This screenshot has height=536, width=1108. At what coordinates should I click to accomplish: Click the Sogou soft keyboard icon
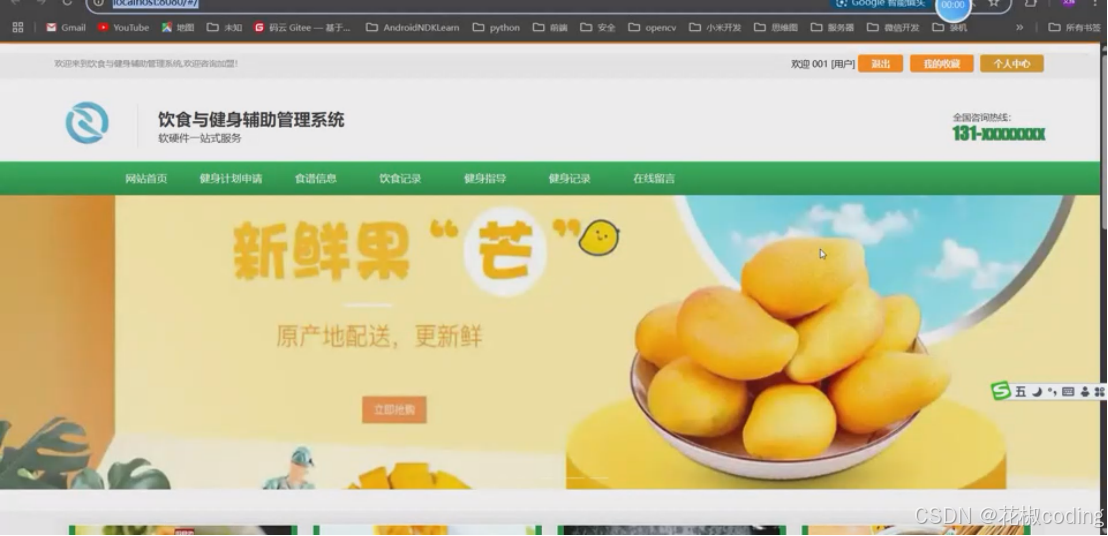(x=1068, y=391)
